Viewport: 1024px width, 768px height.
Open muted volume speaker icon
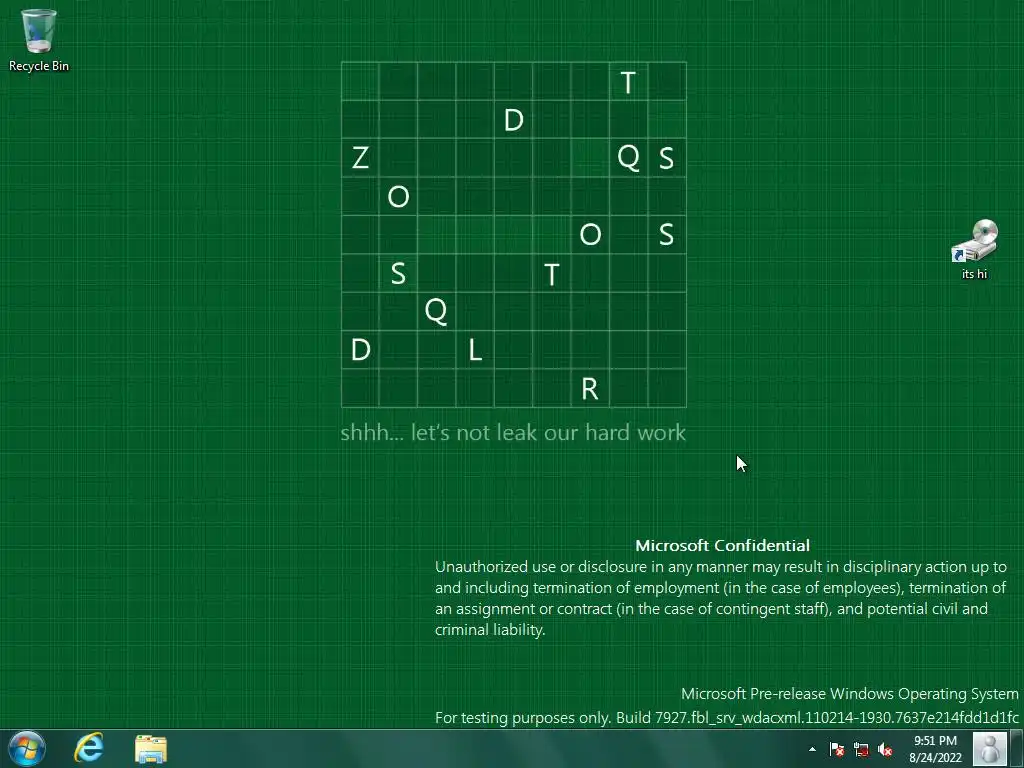click(x=885, y=749)
